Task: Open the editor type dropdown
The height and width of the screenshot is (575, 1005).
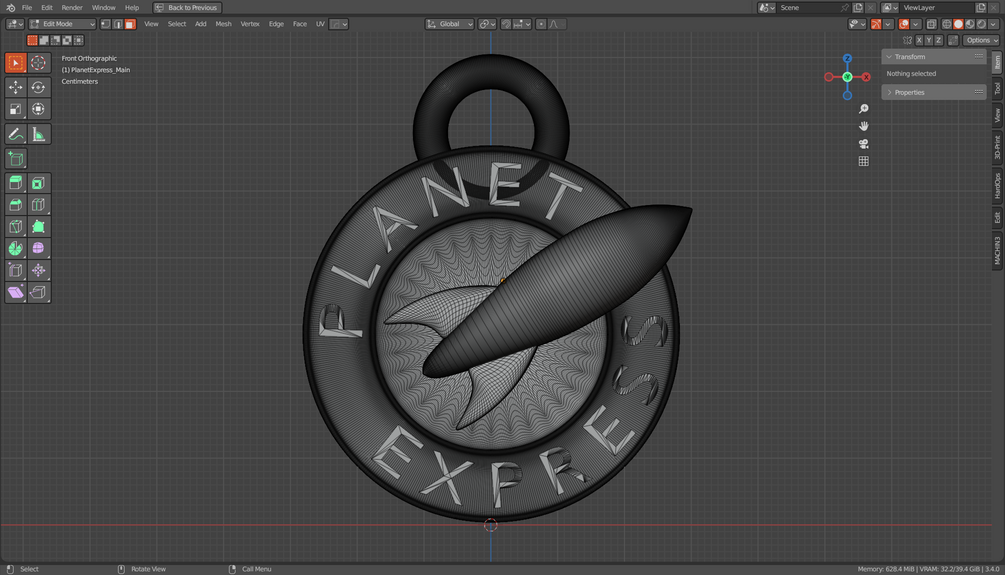Action: click(x=15, y=24)
